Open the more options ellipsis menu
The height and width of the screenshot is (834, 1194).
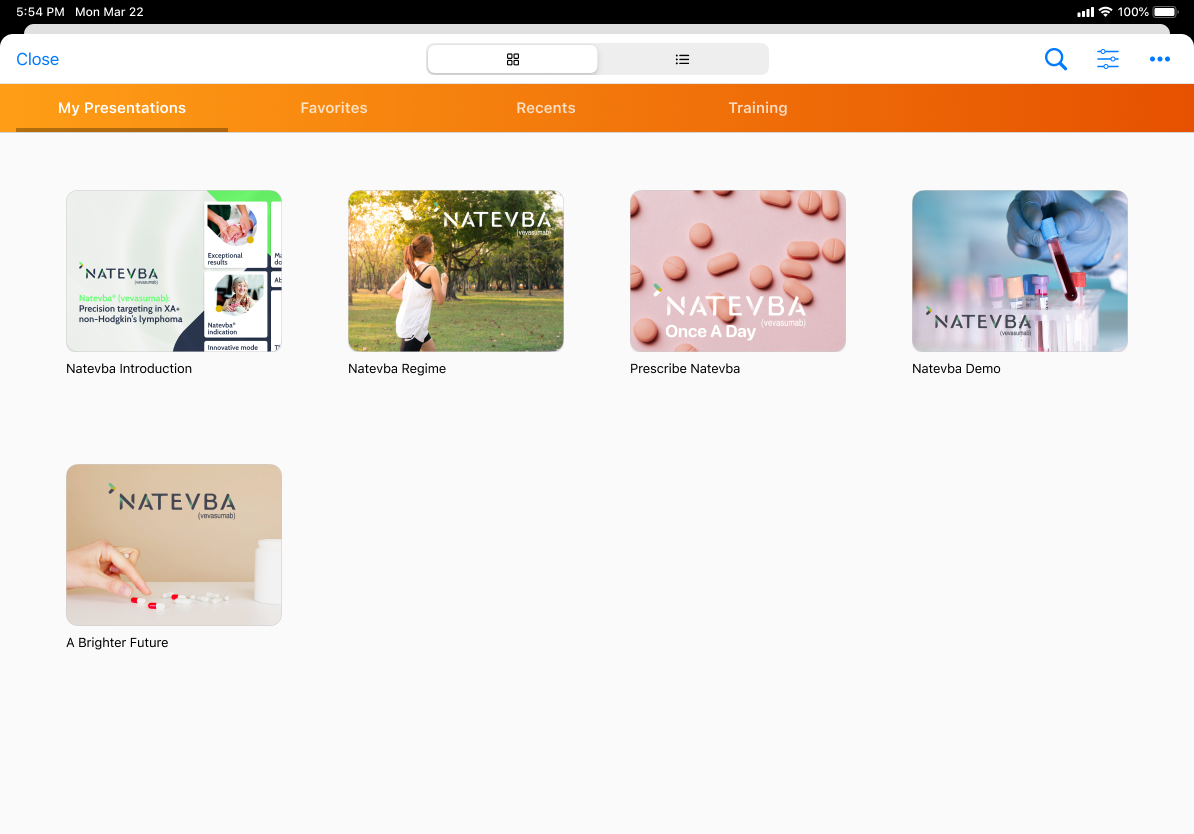pos(1160,60)
